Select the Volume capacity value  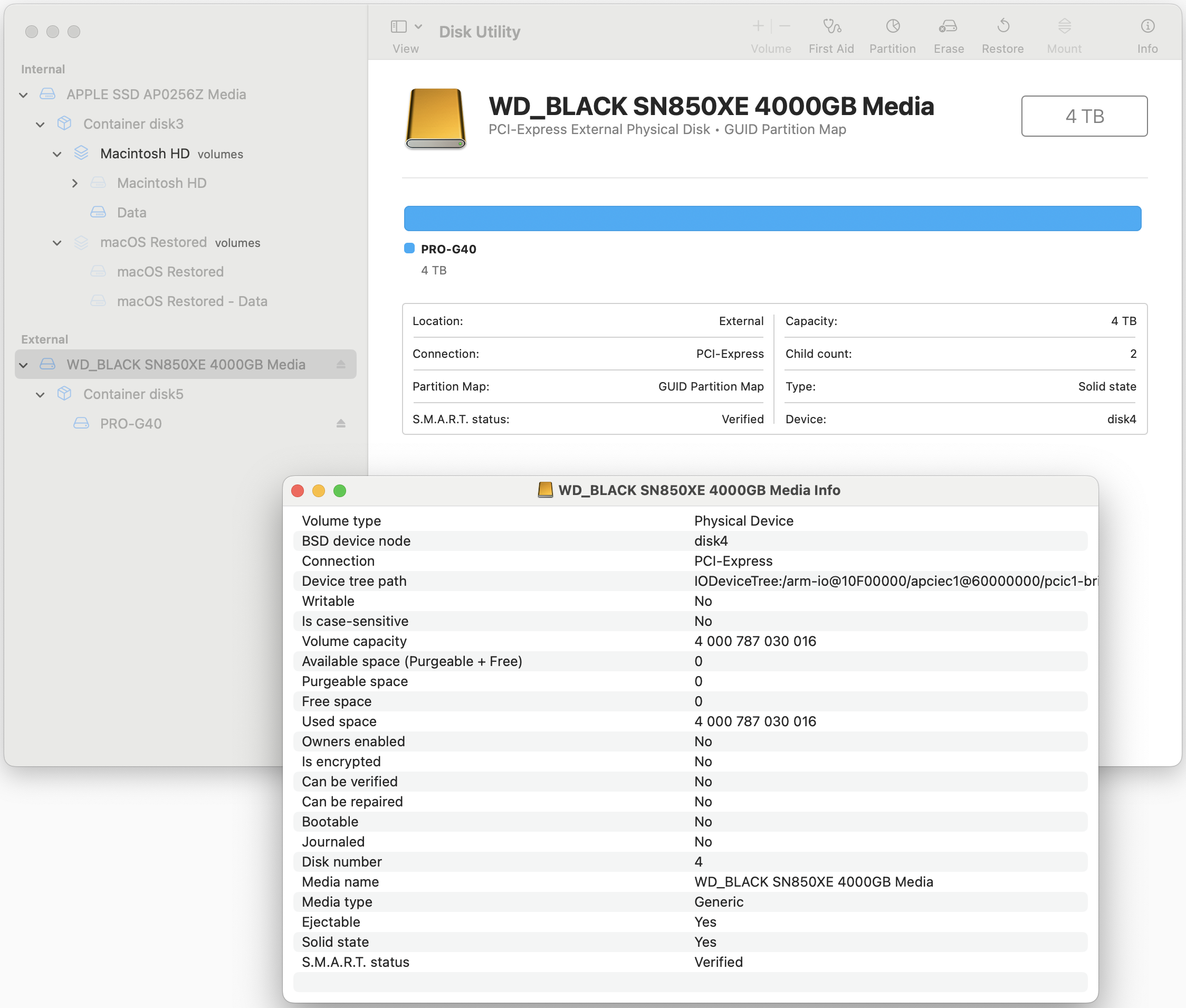pyautogui.click(x=755, y=641)
